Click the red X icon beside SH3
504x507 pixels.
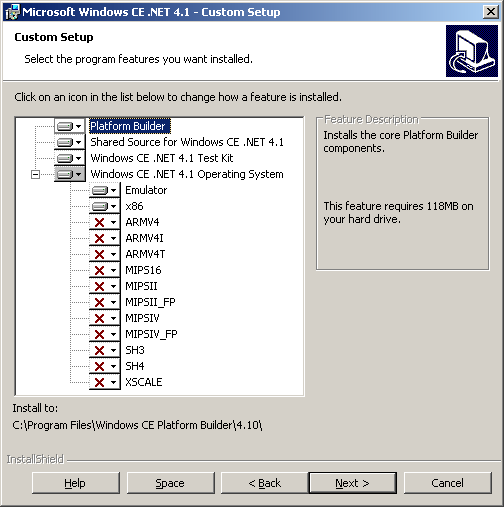99,350
